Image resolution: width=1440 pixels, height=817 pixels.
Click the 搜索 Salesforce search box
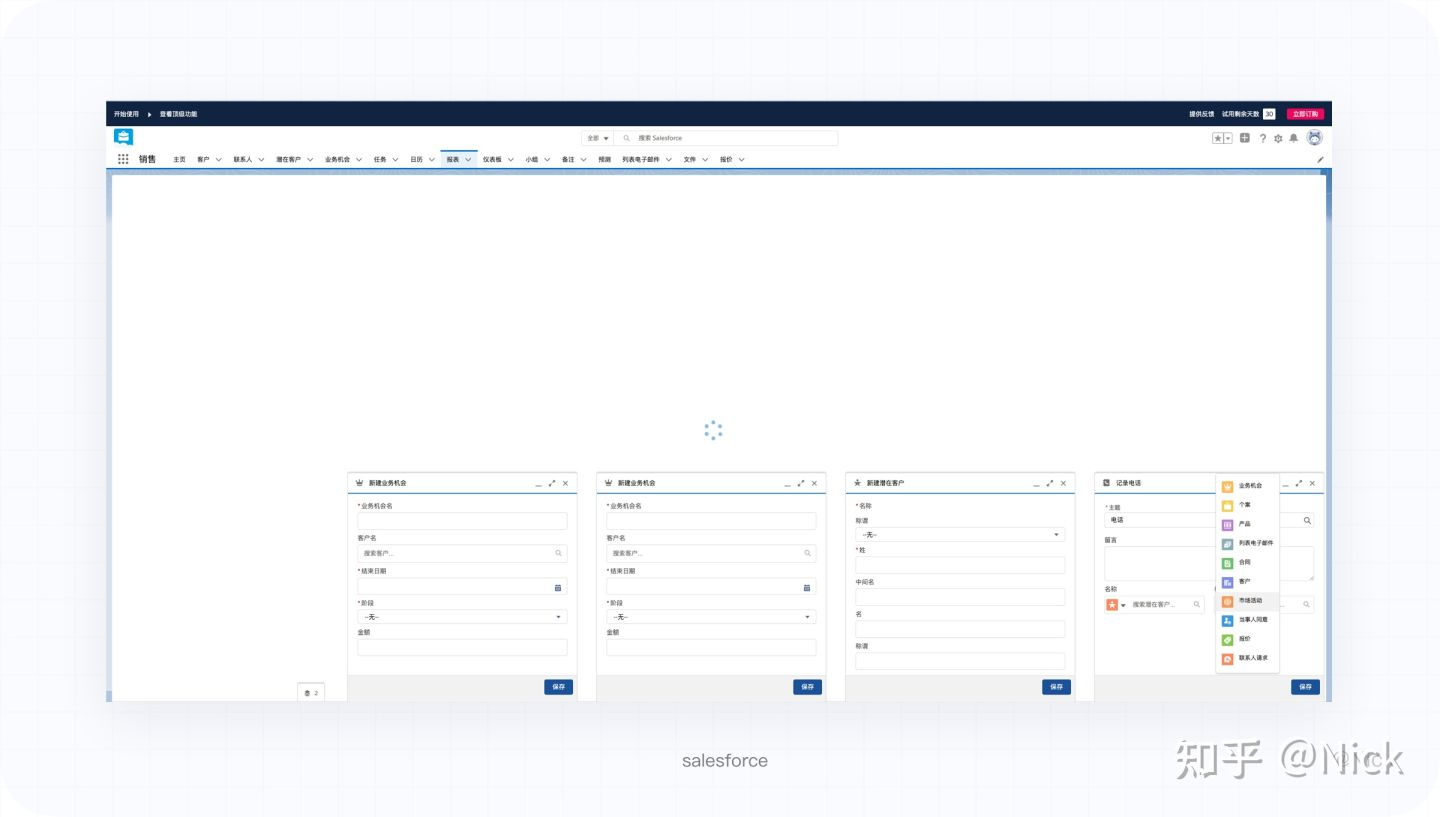[x=728, y=138]
